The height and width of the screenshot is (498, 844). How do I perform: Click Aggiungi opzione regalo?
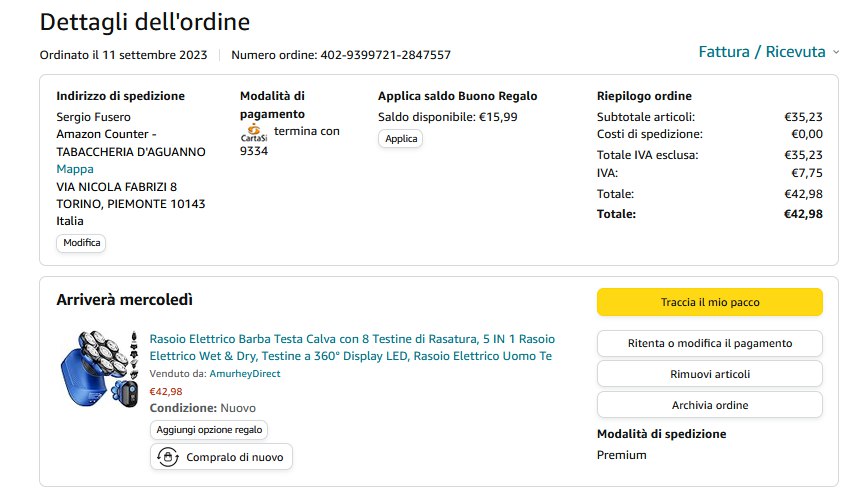209,429
